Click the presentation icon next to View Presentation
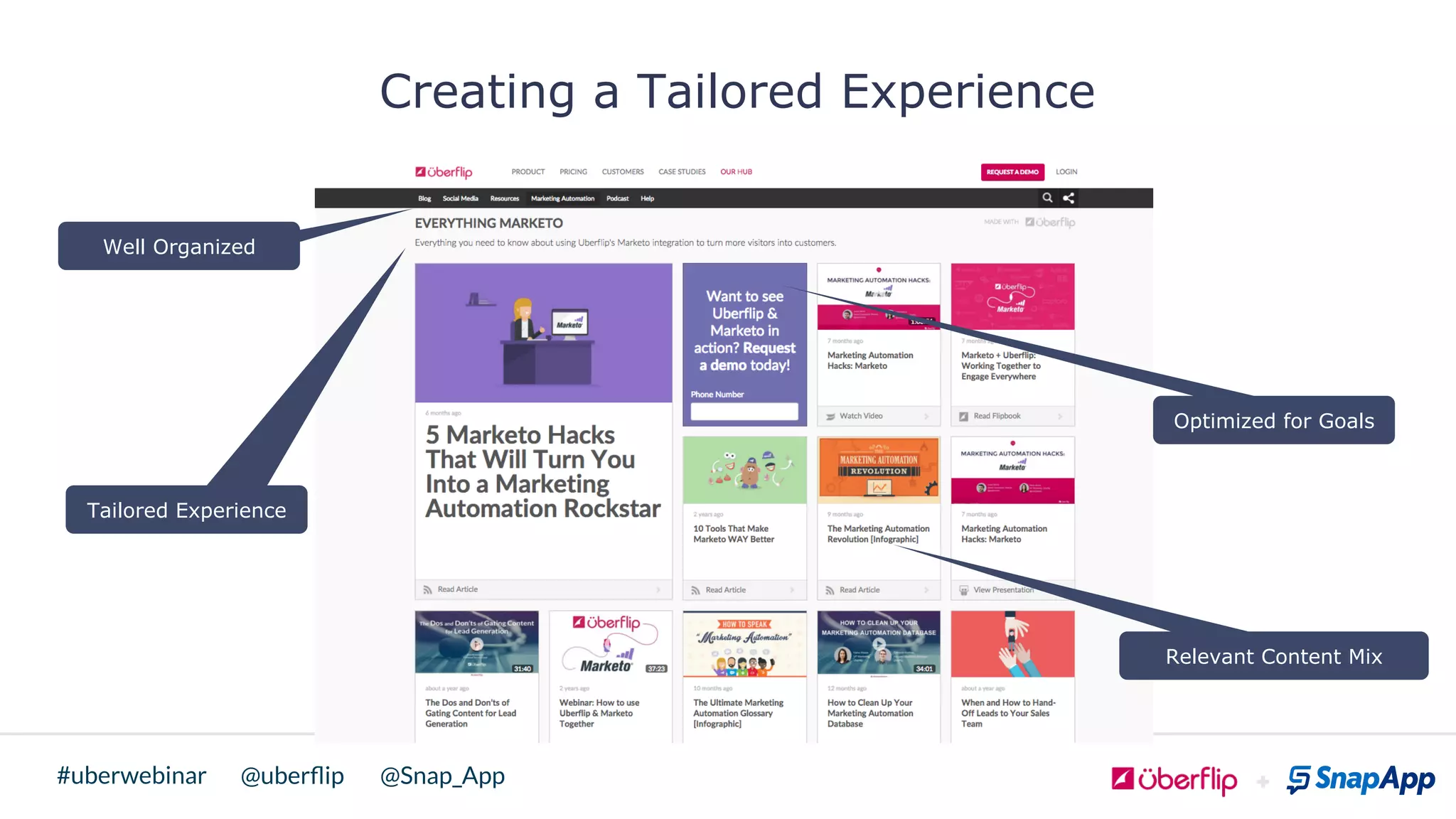The height and width of the screenshot is (819, 1456). (964, 590)
